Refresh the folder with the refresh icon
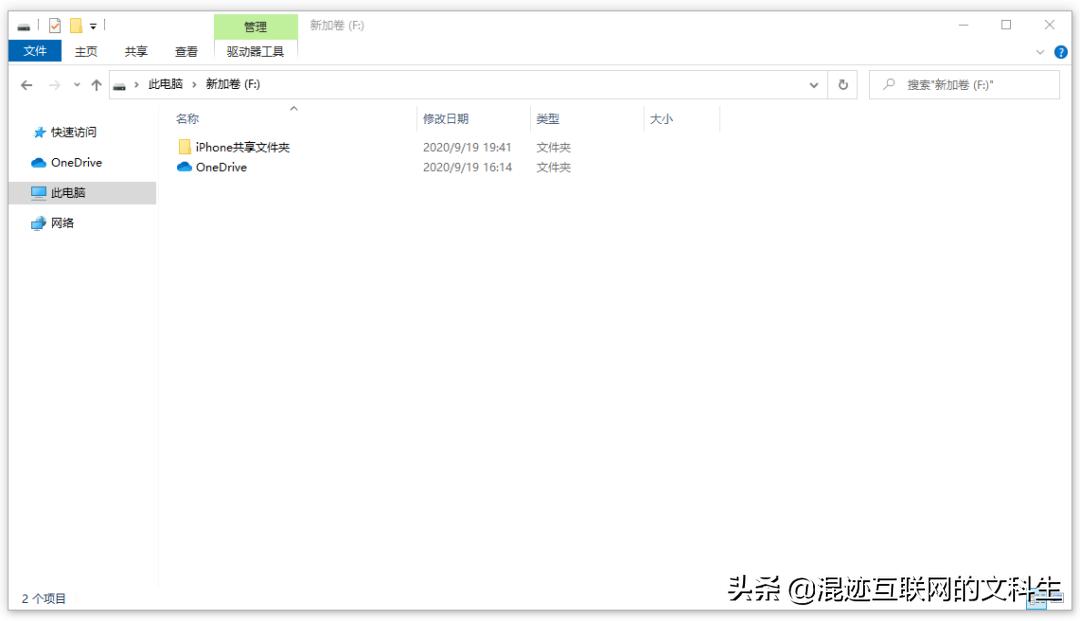 [843, 84]
